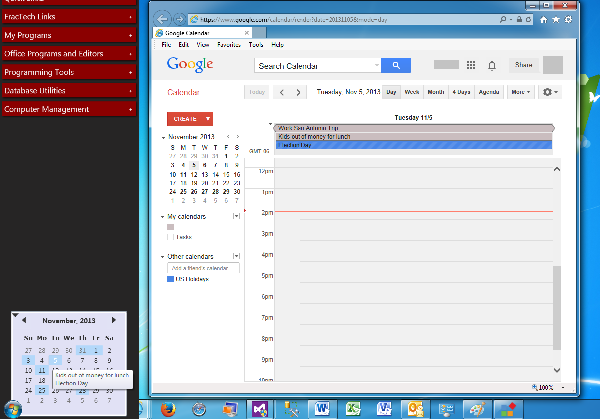Screen dimensions: 601x419
Task: Collapse the November 2013 mini calendar
Action: (163, 137)
